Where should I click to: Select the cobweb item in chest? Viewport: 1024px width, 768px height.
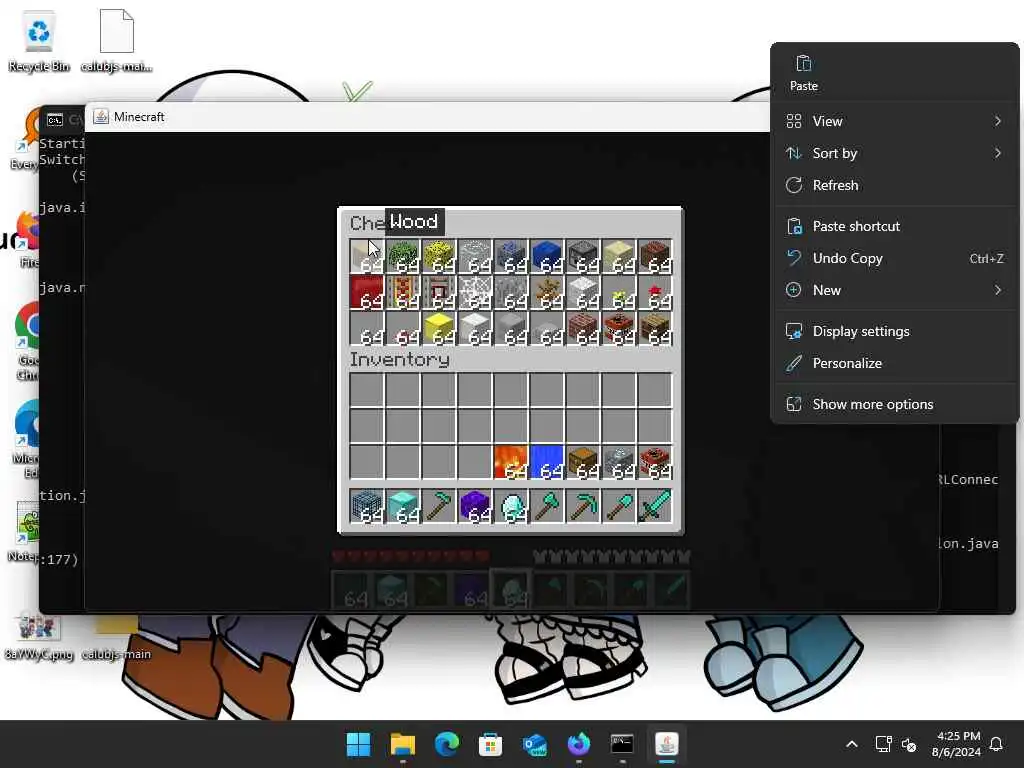click(x=474, y=292)
